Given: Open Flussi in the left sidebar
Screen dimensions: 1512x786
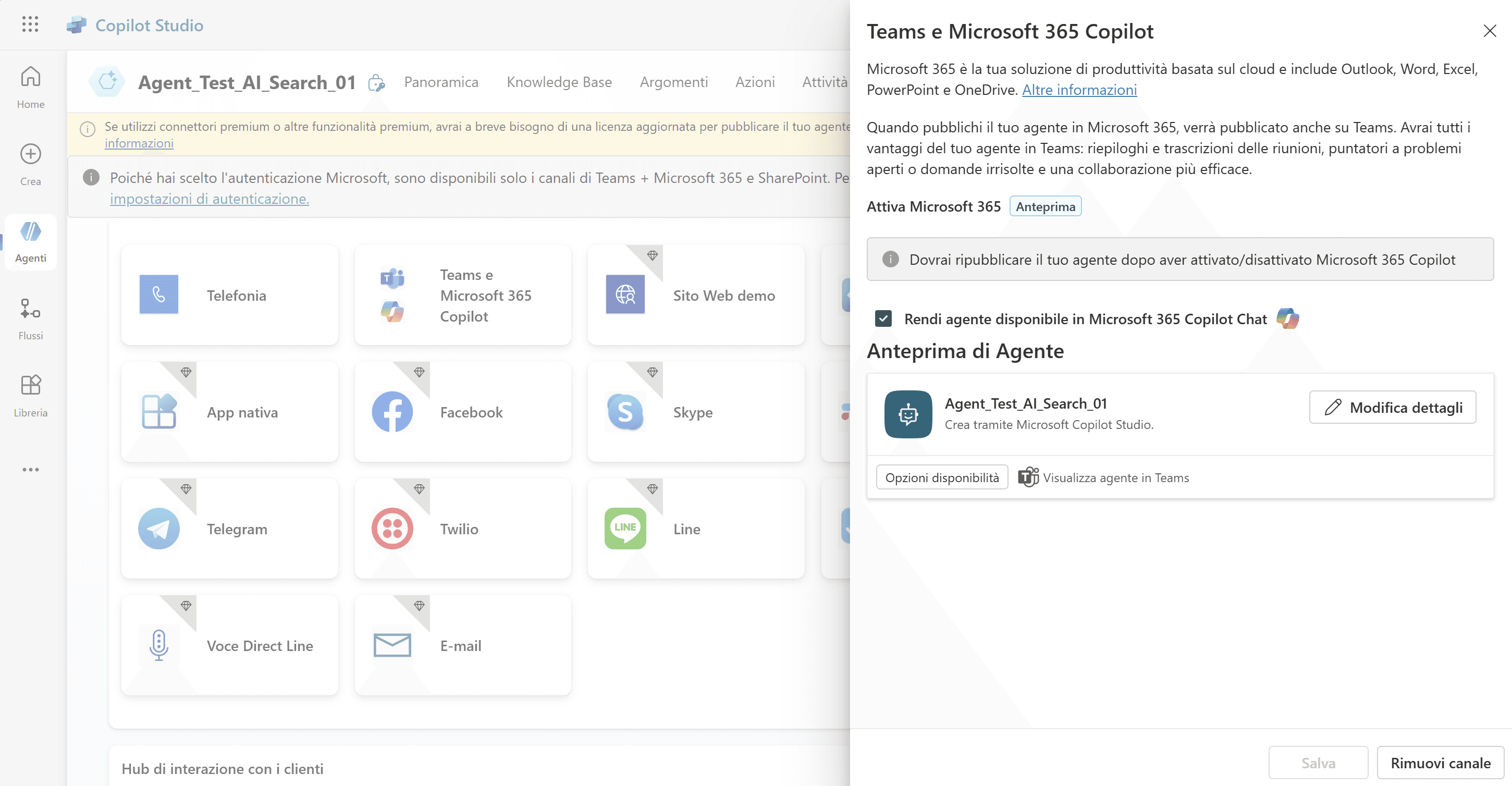Looking at the screenshot, I should coord(31,319).
